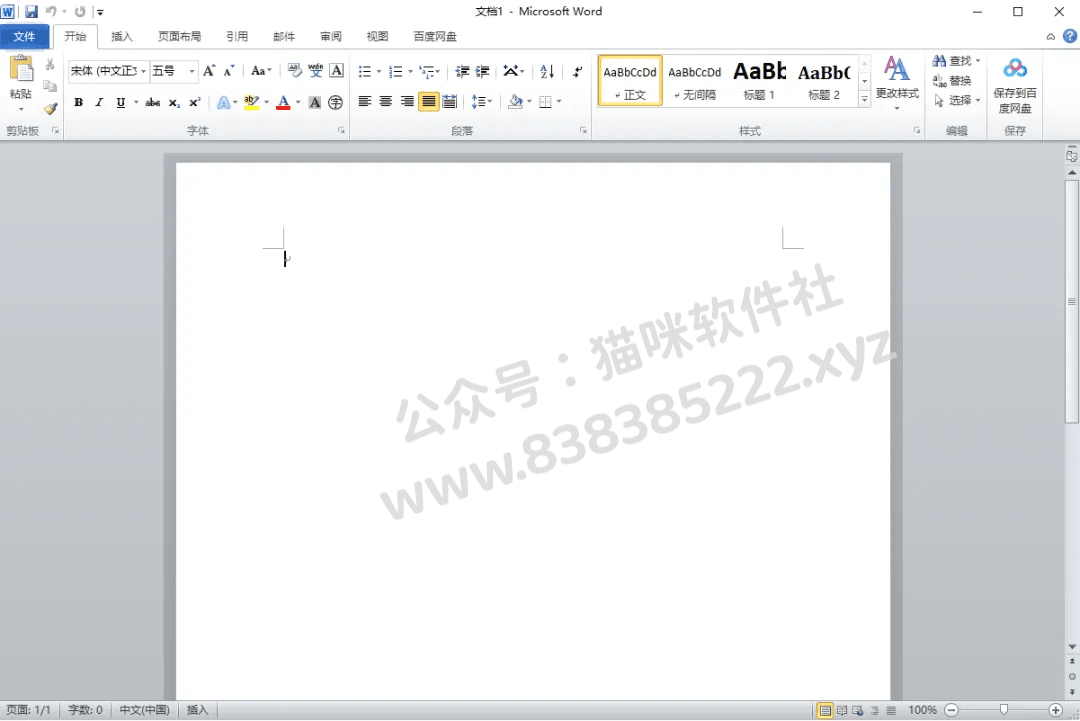Click the Change Styles (更改样式) button
1080x721 pixels.
(897, 84)
